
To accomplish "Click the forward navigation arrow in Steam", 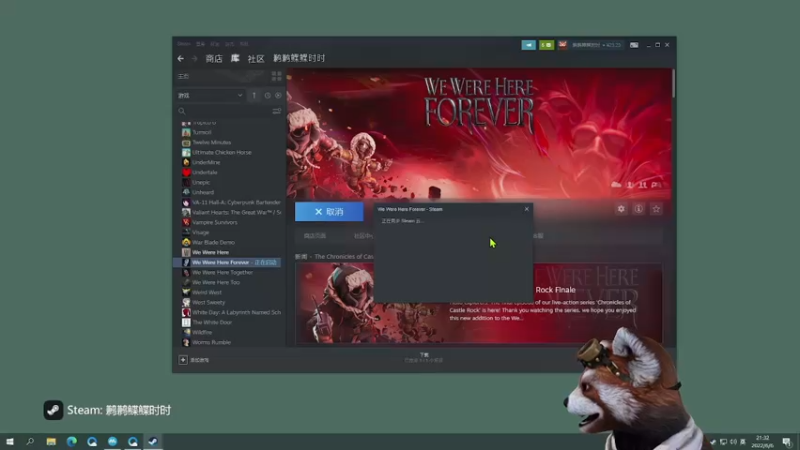I will [194, 59].
